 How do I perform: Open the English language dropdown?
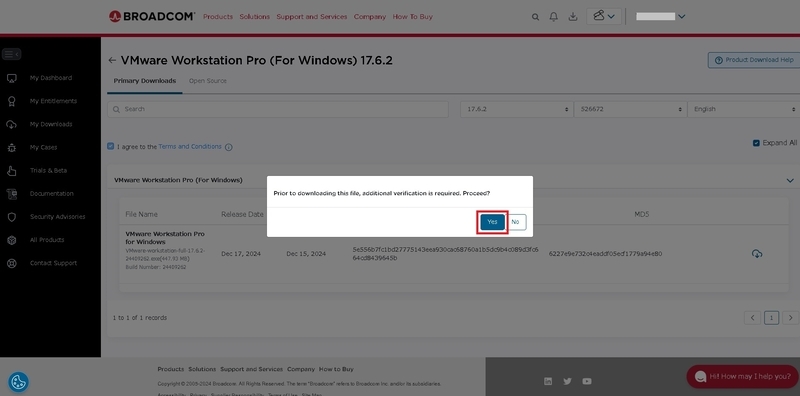pos(744,109)
